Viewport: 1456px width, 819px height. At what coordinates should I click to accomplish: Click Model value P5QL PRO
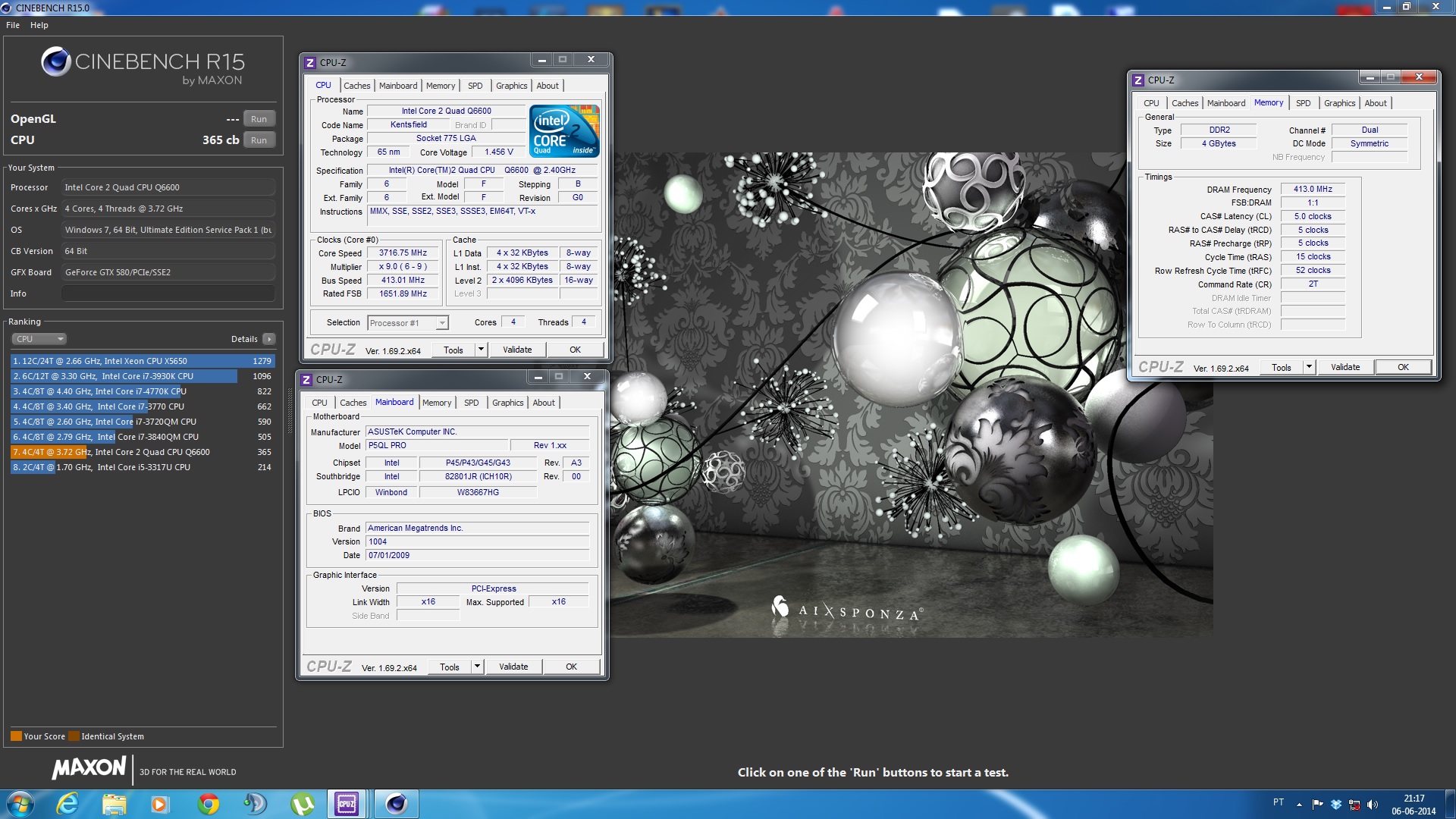pos(436,445)
